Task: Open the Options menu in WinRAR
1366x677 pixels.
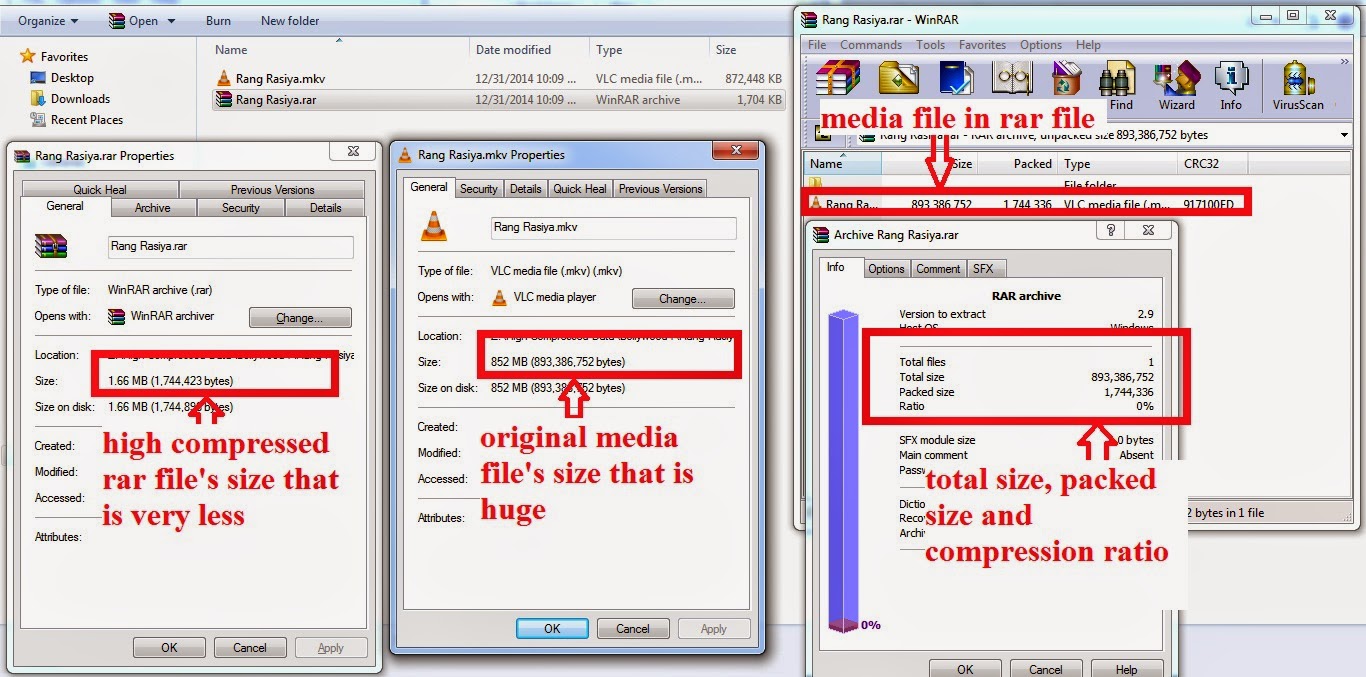Action: tap(1041, 45)
